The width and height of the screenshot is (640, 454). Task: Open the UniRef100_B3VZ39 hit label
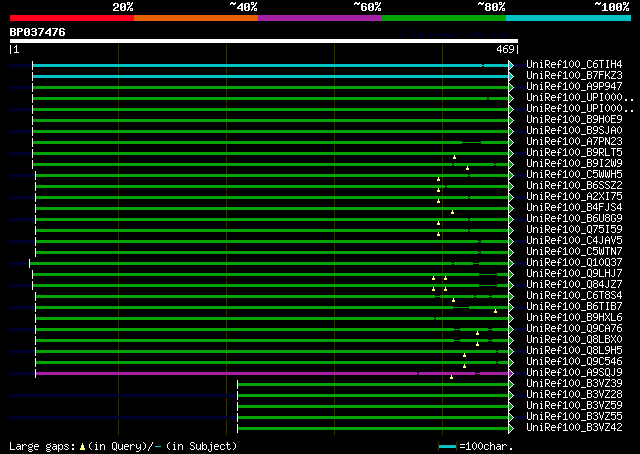point(575,384)
